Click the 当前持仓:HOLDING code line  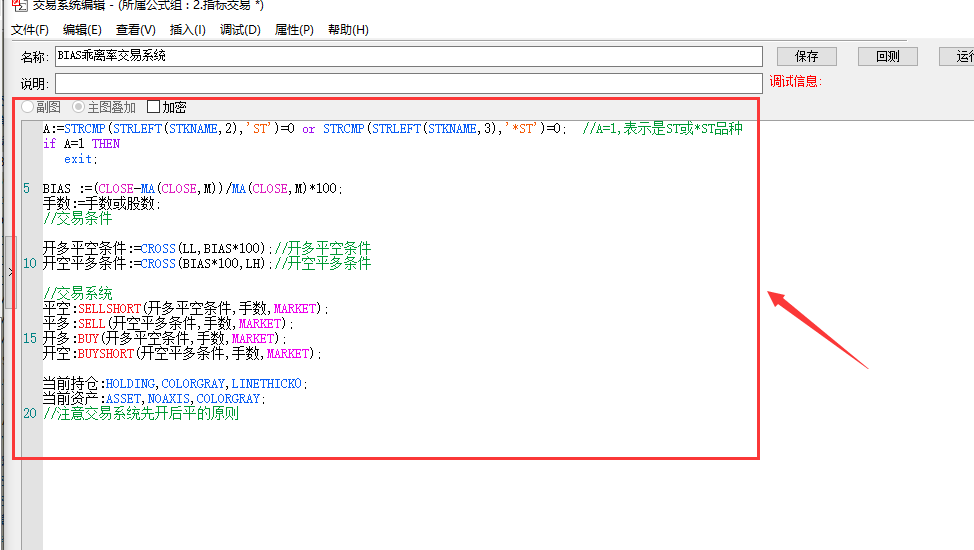175,383
